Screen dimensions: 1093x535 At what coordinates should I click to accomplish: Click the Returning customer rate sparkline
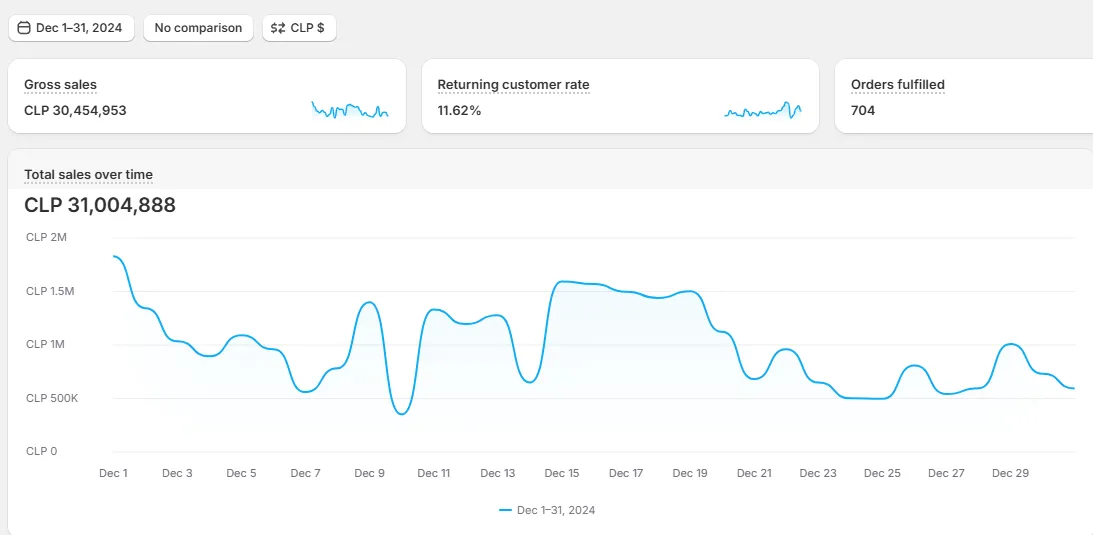(763, 110)
